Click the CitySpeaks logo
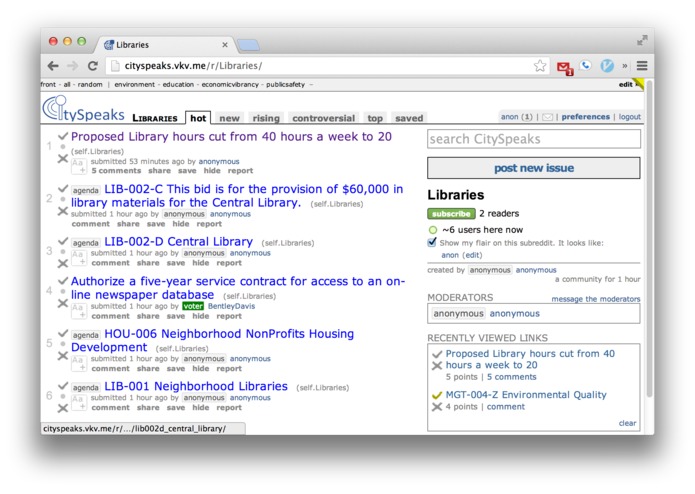The image size is (695, 494). pyautogui.click(x=83, y=109)
